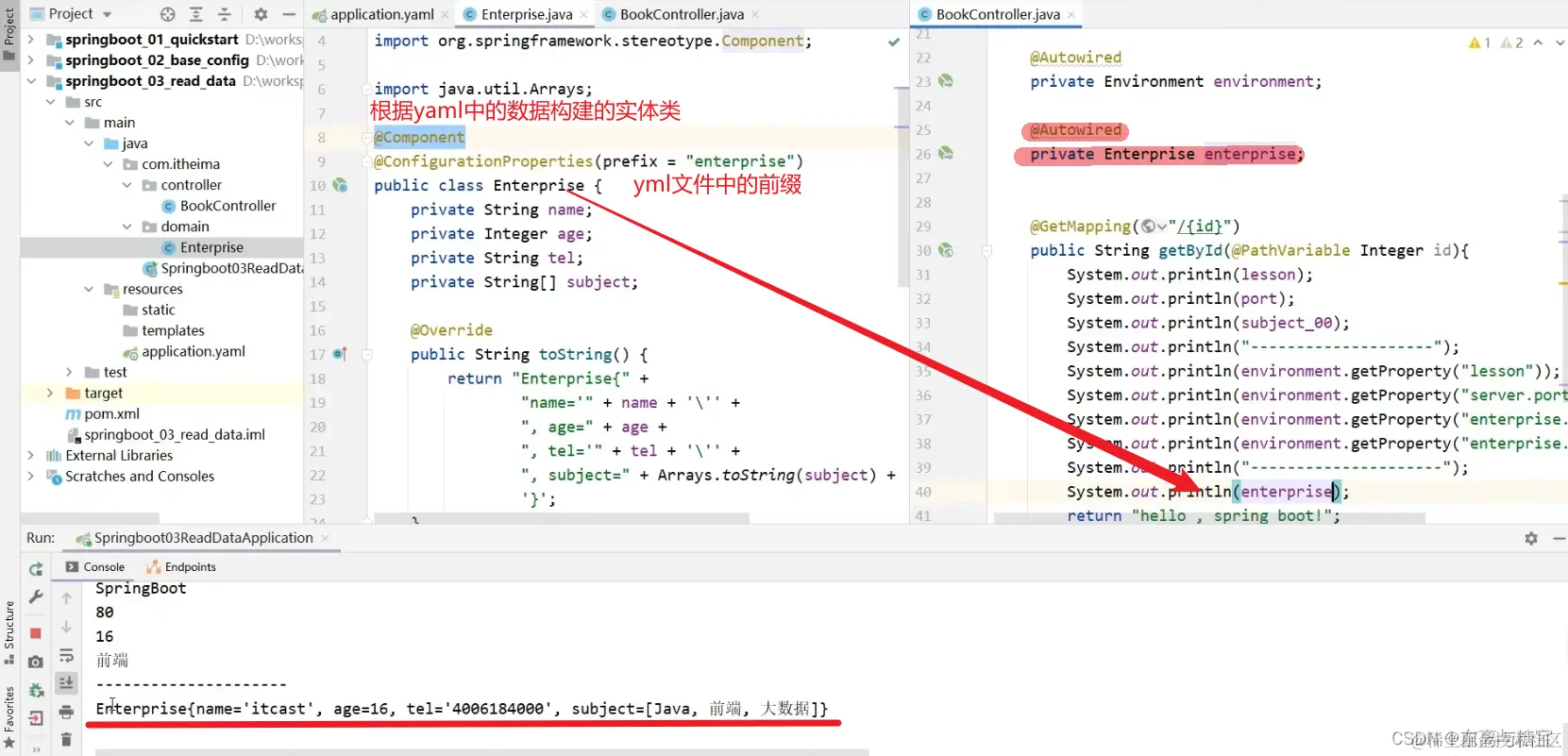Screen dimensions: 1568x756
Task: Click the camera dump threads icon
Action: pos(36,662)
